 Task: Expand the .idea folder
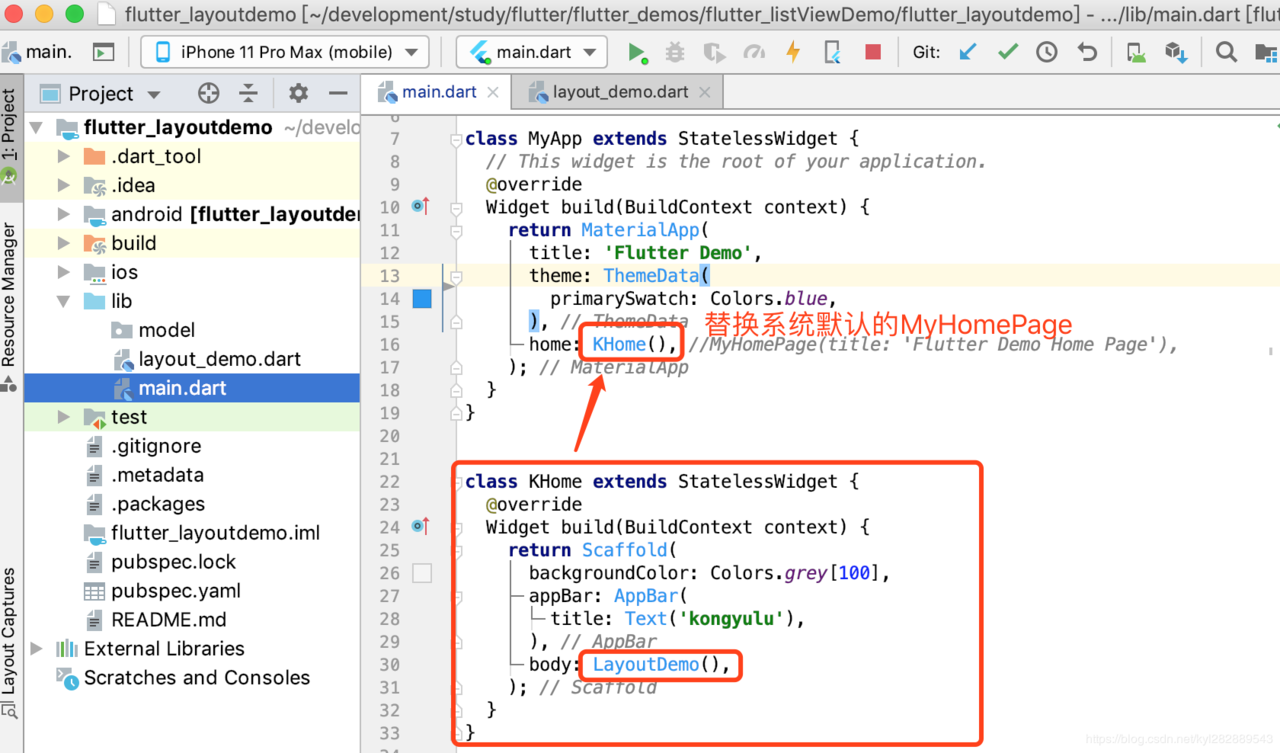click(x=64, y=185)
